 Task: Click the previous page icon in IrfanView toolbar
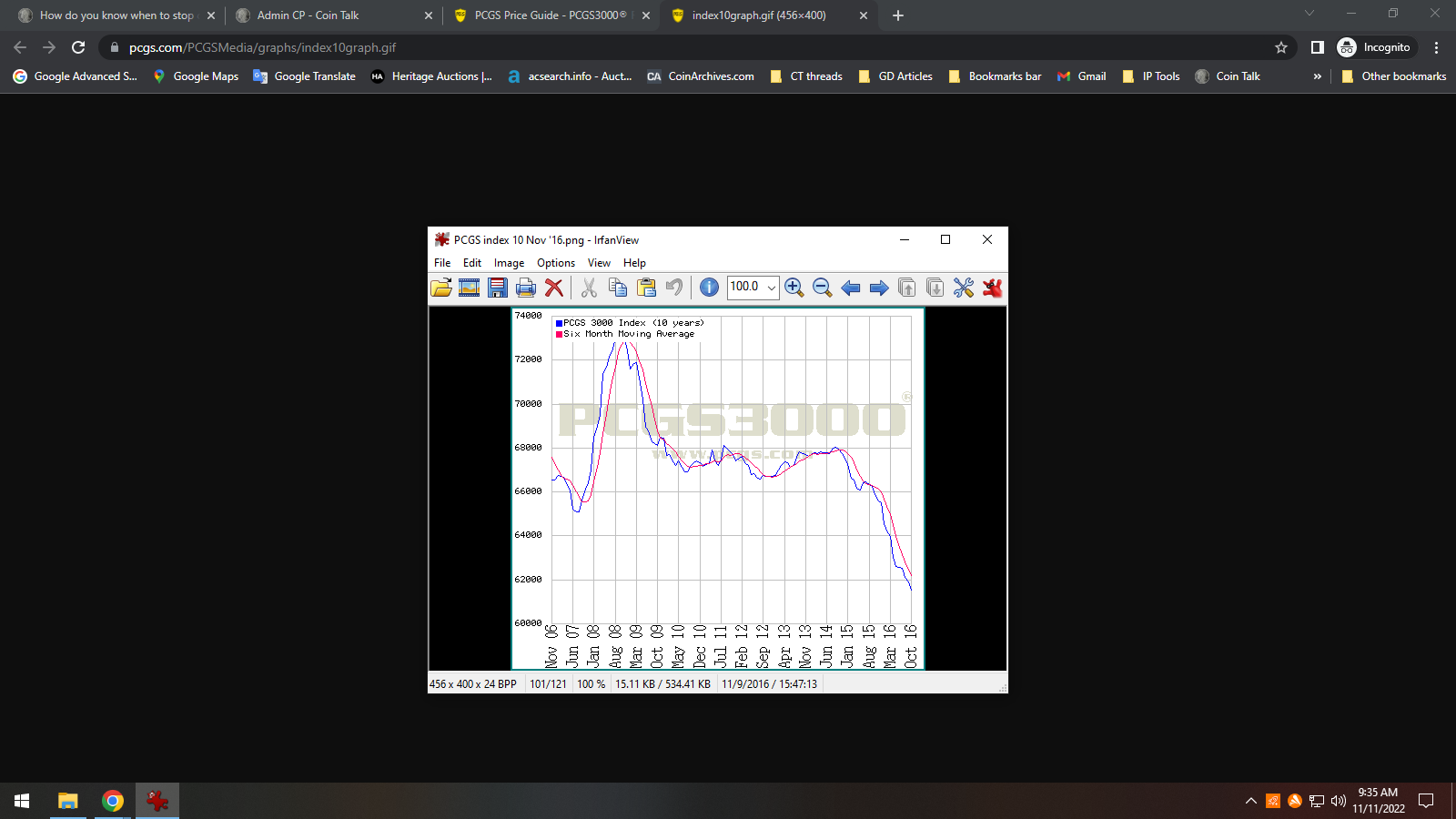[x=907, y=288]
